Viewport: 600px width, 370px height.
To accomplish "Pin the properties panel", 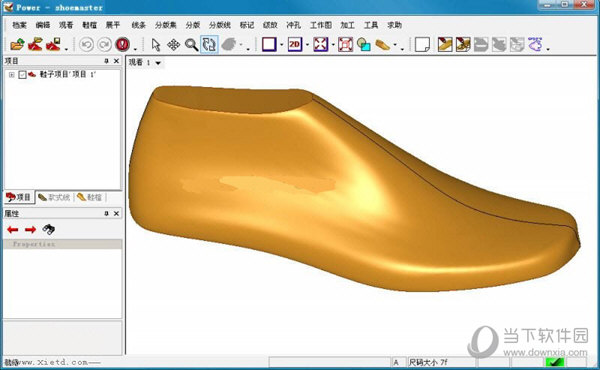I will point(106,214).
